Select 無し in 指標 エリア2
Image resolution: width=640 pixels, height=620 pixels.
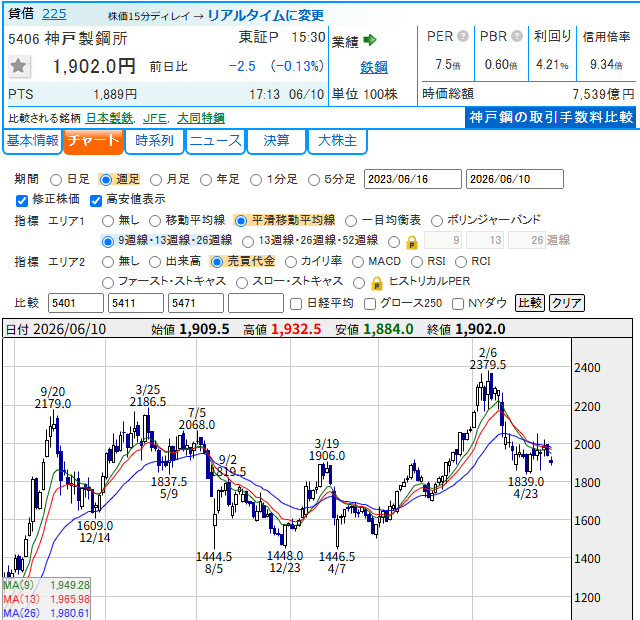pyautogui.click(x=108, y=262)
